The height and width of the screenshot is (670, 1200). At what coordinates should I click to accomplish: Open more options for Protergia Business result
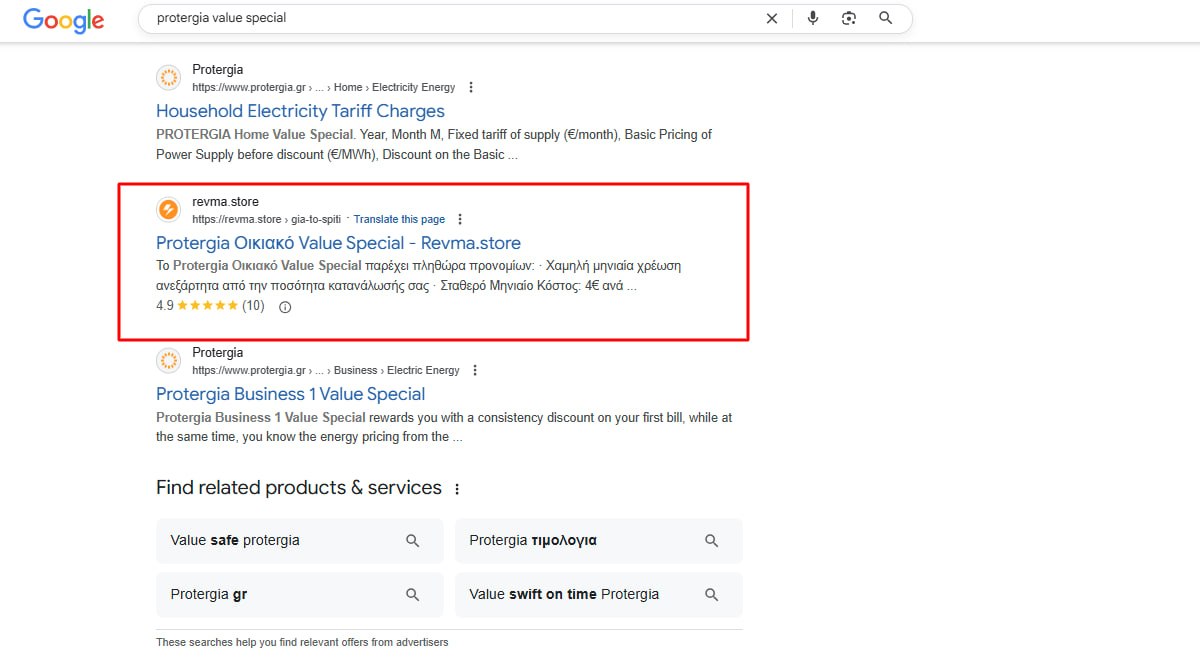pos(475,371)
